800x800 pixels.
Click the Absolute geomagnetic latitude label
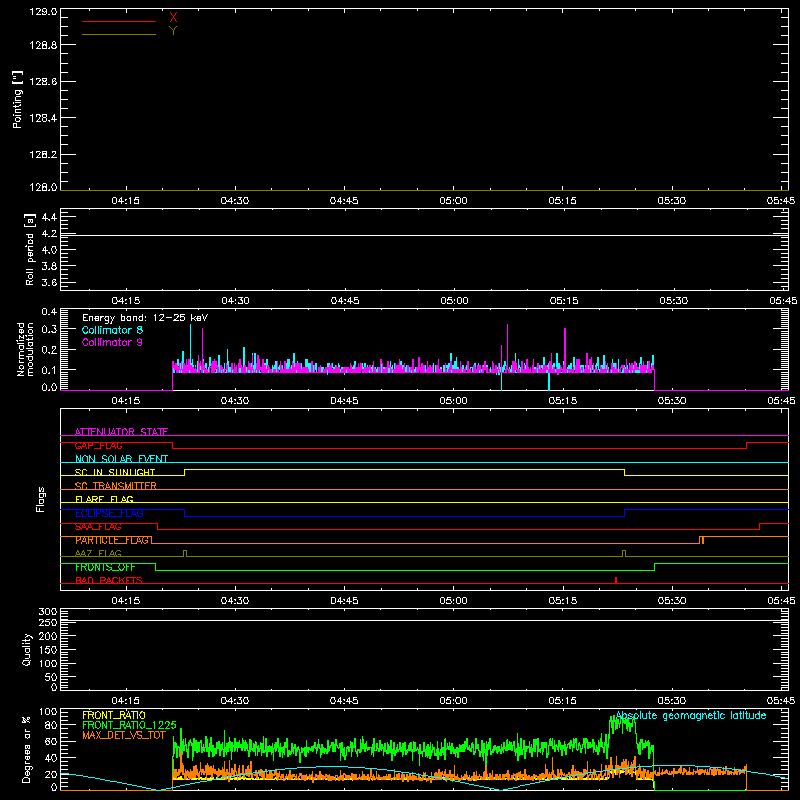[x=691, y=715]
